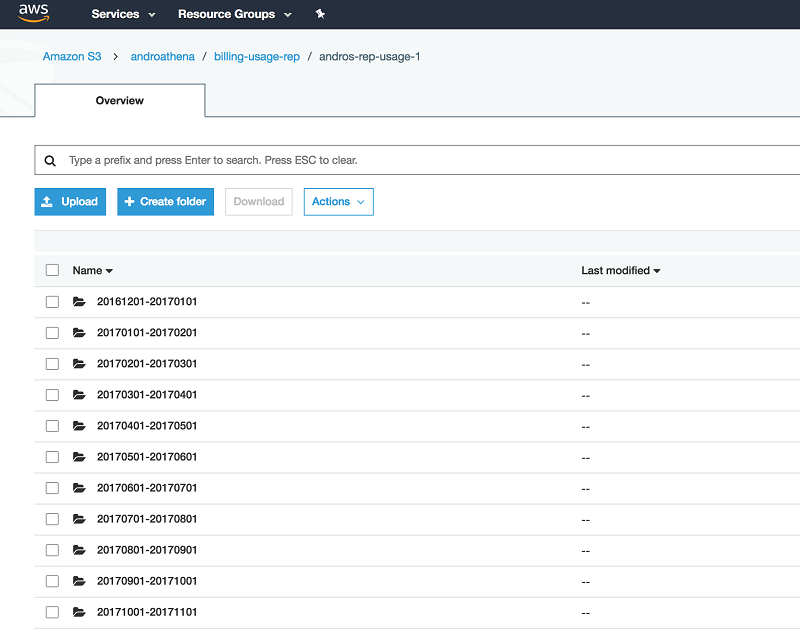This screenshot has width=800, height=633.
Task: Switch to the Overview tab
Action: 120,100
